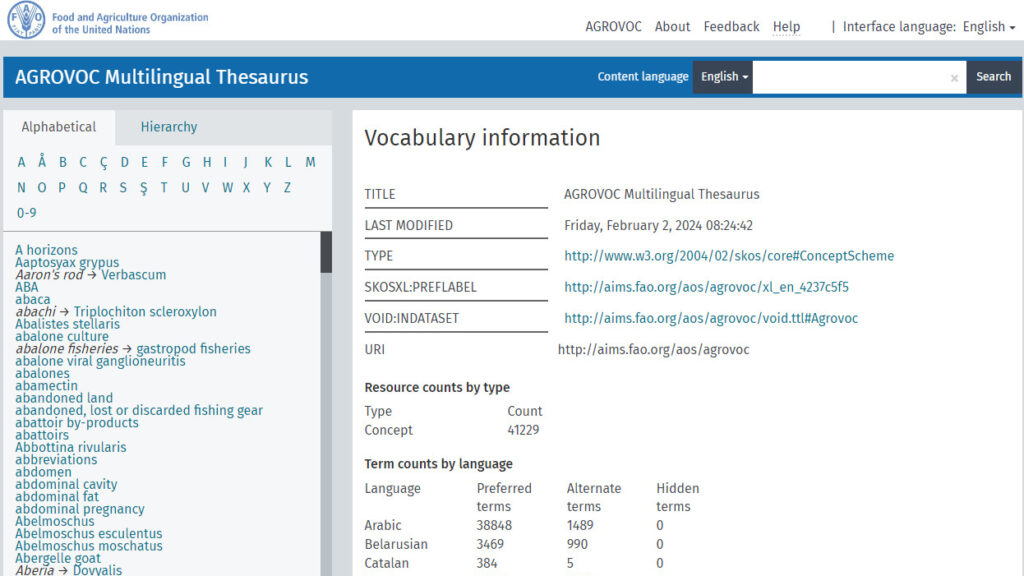Click the FAO logo icon
This screenshot has width=1024, height=576.
point(26,20)
